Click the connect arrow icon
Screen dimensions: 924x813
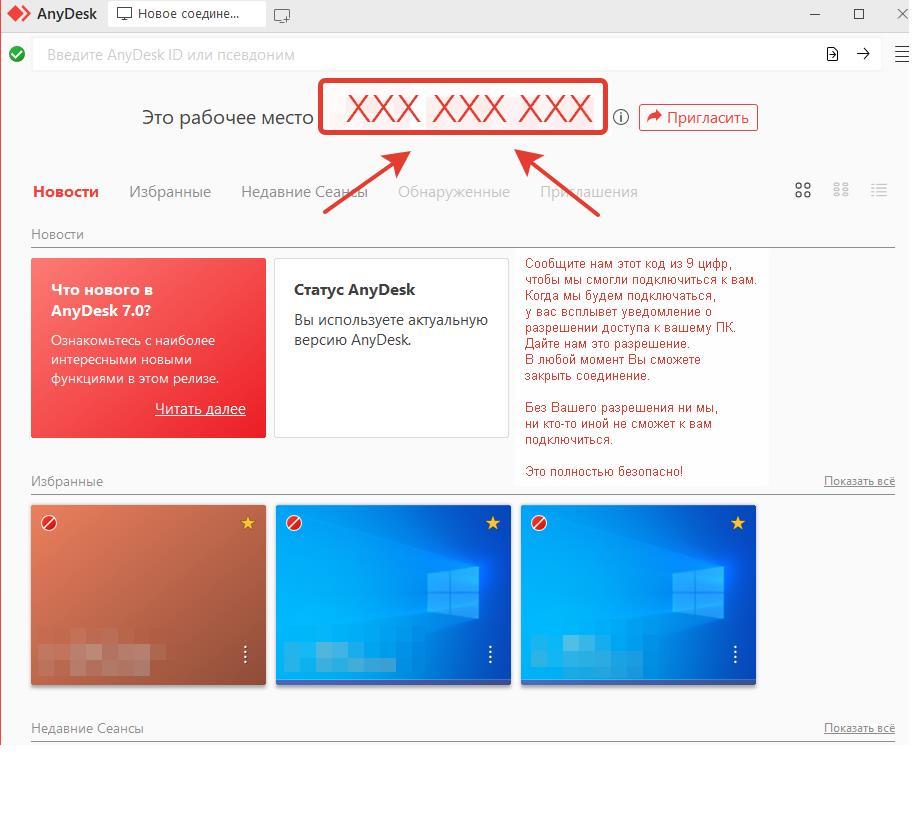click(863, 54)
